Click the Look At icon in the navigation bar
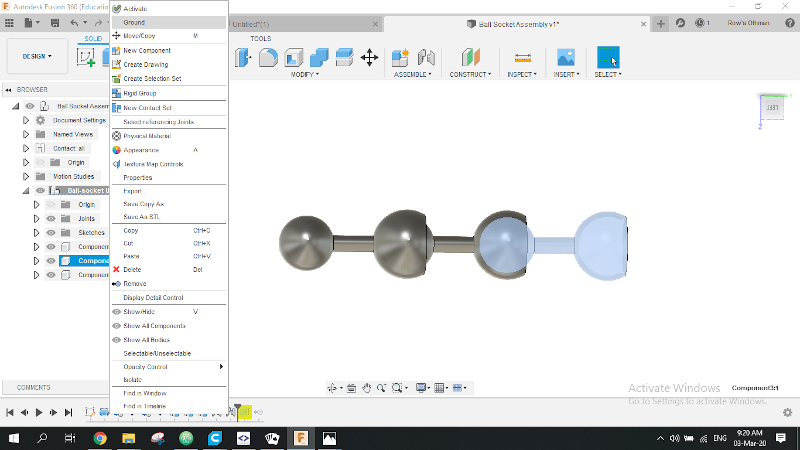The width and height of the screenshot is (800, 450). [x=351, y=388]
